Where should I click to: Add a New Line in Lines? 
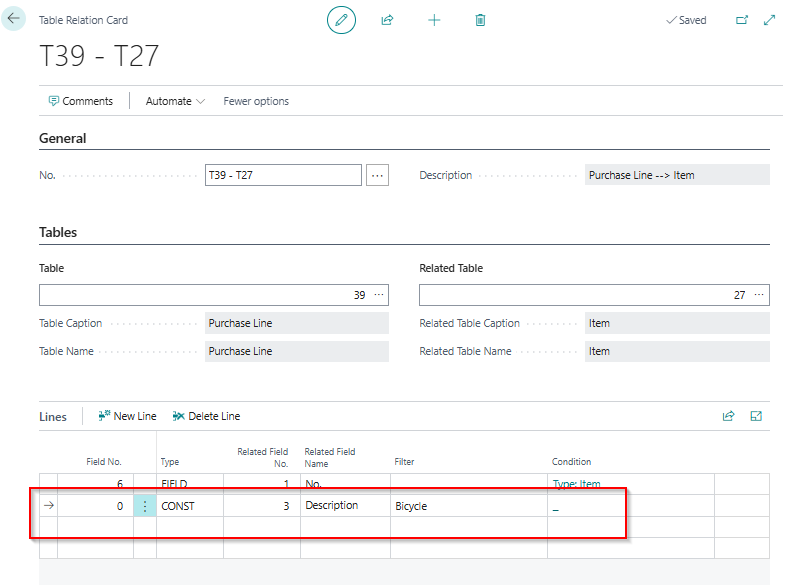128,416
